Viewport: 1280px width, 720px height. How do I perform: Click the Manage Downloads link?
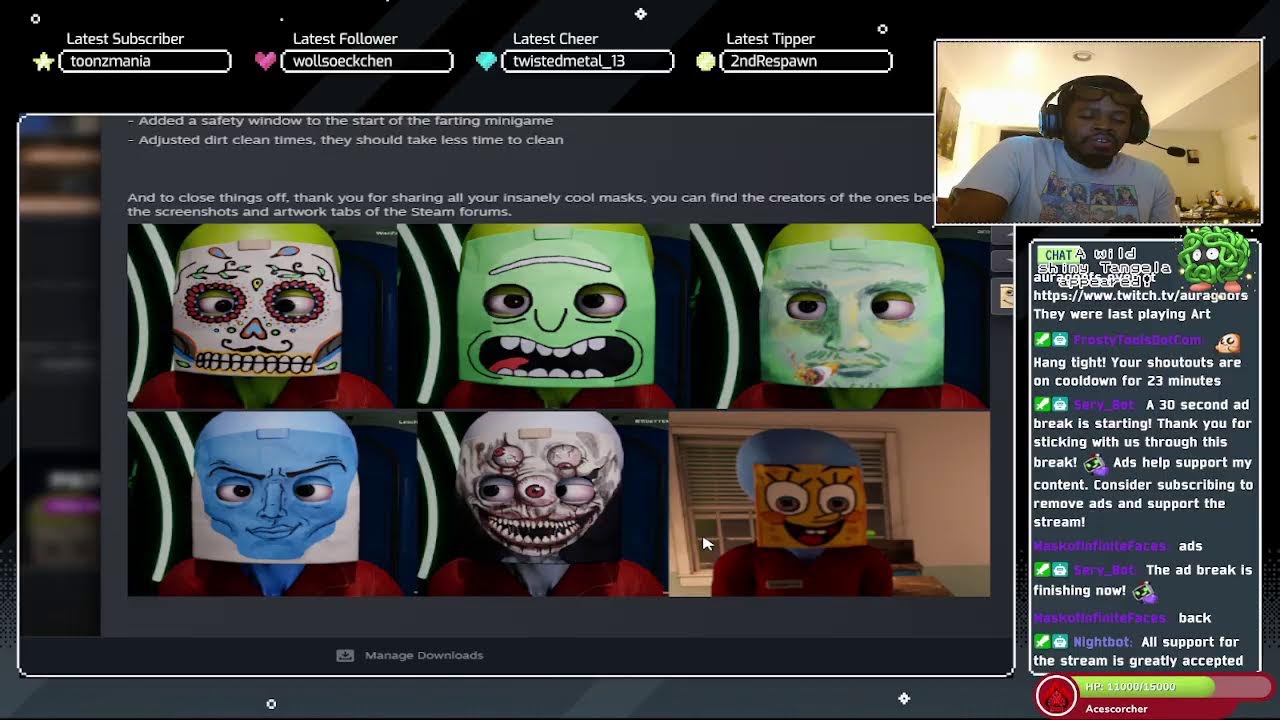[x=424, y=655]
